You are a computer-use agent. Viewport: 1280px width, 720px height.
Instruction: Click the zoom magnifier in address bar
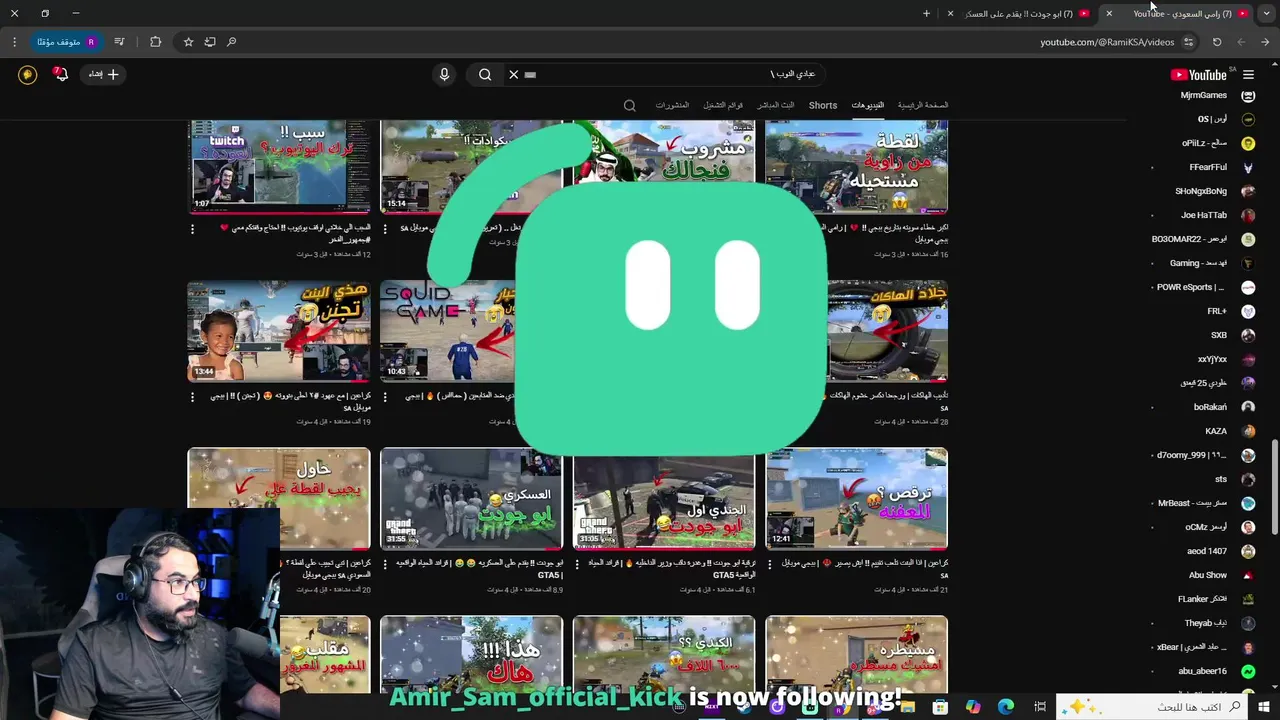(x=232, y=42)
